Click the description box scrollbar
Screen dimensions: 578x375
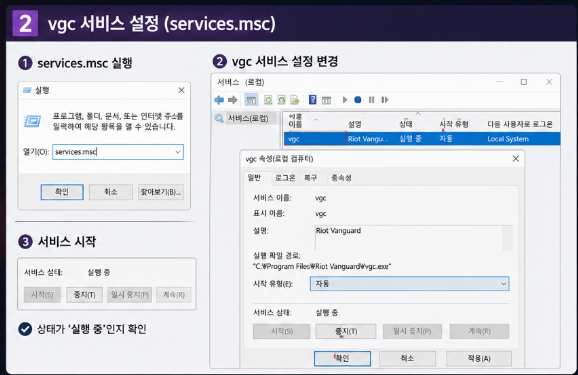pyautogui.click(x=507, y=237)
